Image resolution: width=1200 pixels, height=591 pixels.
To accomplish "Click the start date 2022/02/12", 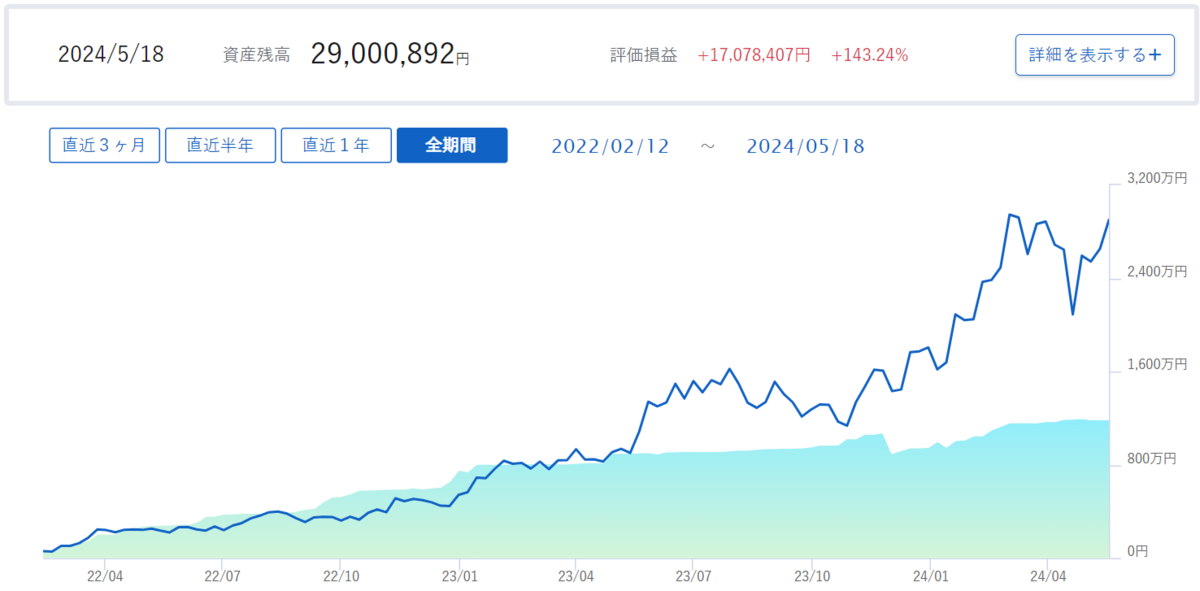I will tap(609, 146).
